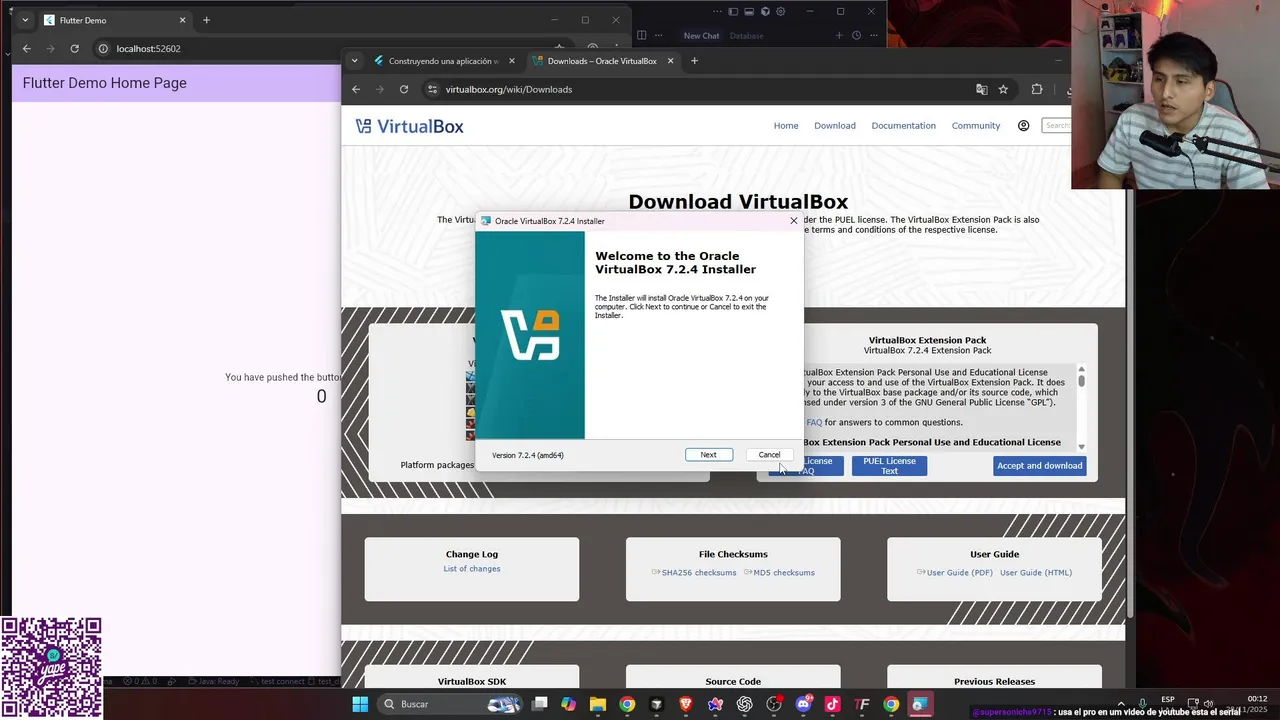Image resolution: width=1280 pixels, height=720 pixels.
Task: Open Community in the VirtualBox site navigation
Action: tap(976, 126)
